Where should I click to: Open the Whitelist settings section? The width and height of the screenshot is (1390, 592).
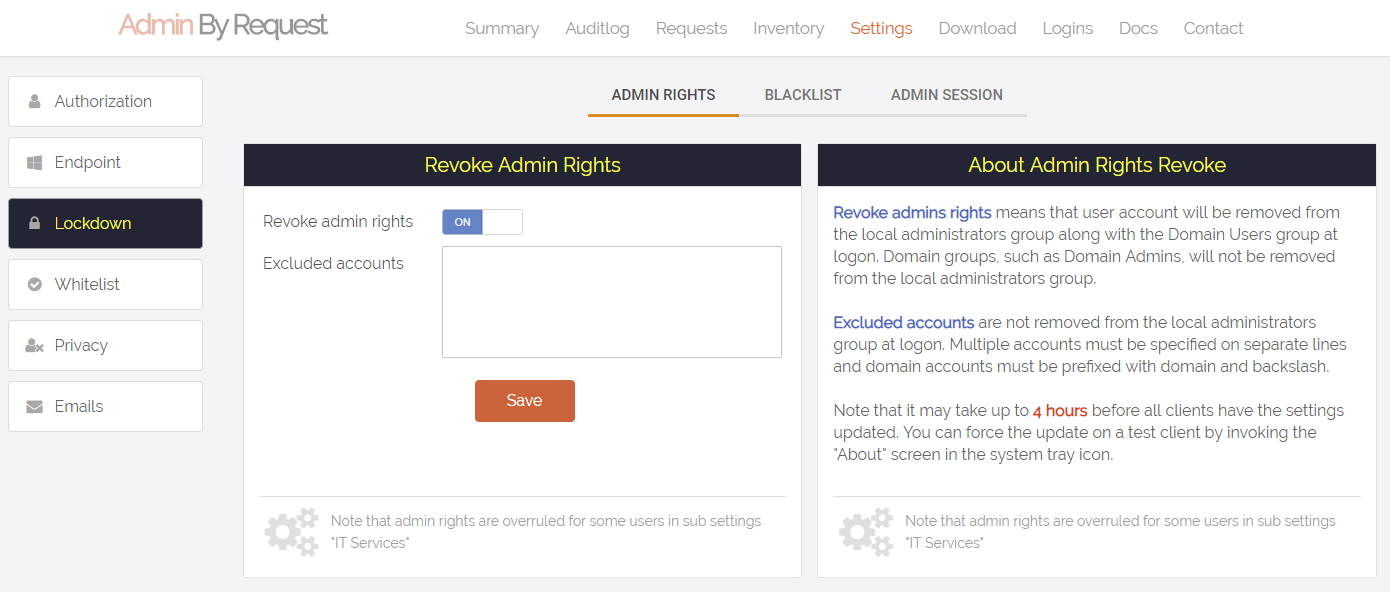click(105, 284)
